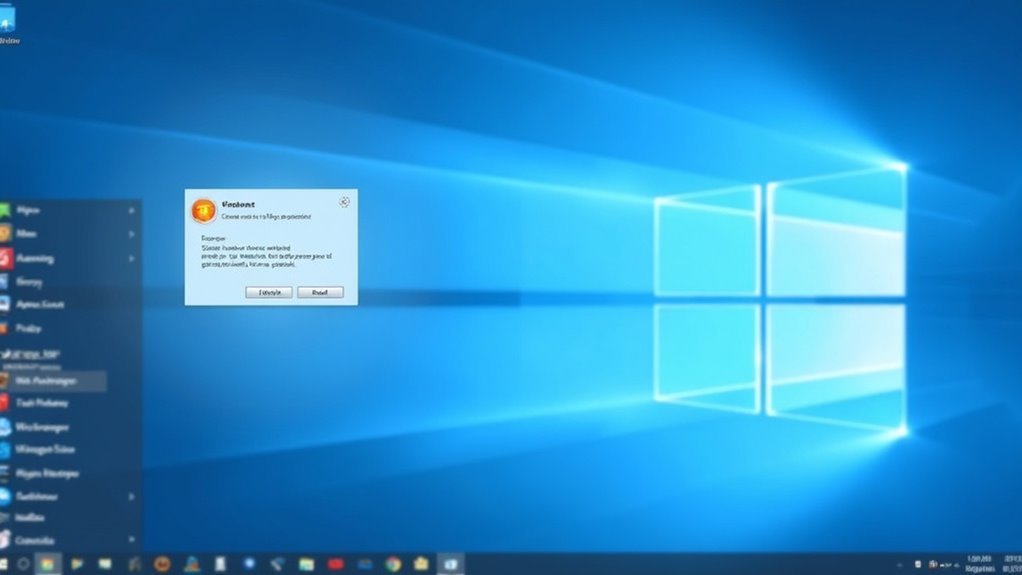Open the orange round icon in the taskbar
The height and width of the screenshot is (575, 1022).
(161, 564)
